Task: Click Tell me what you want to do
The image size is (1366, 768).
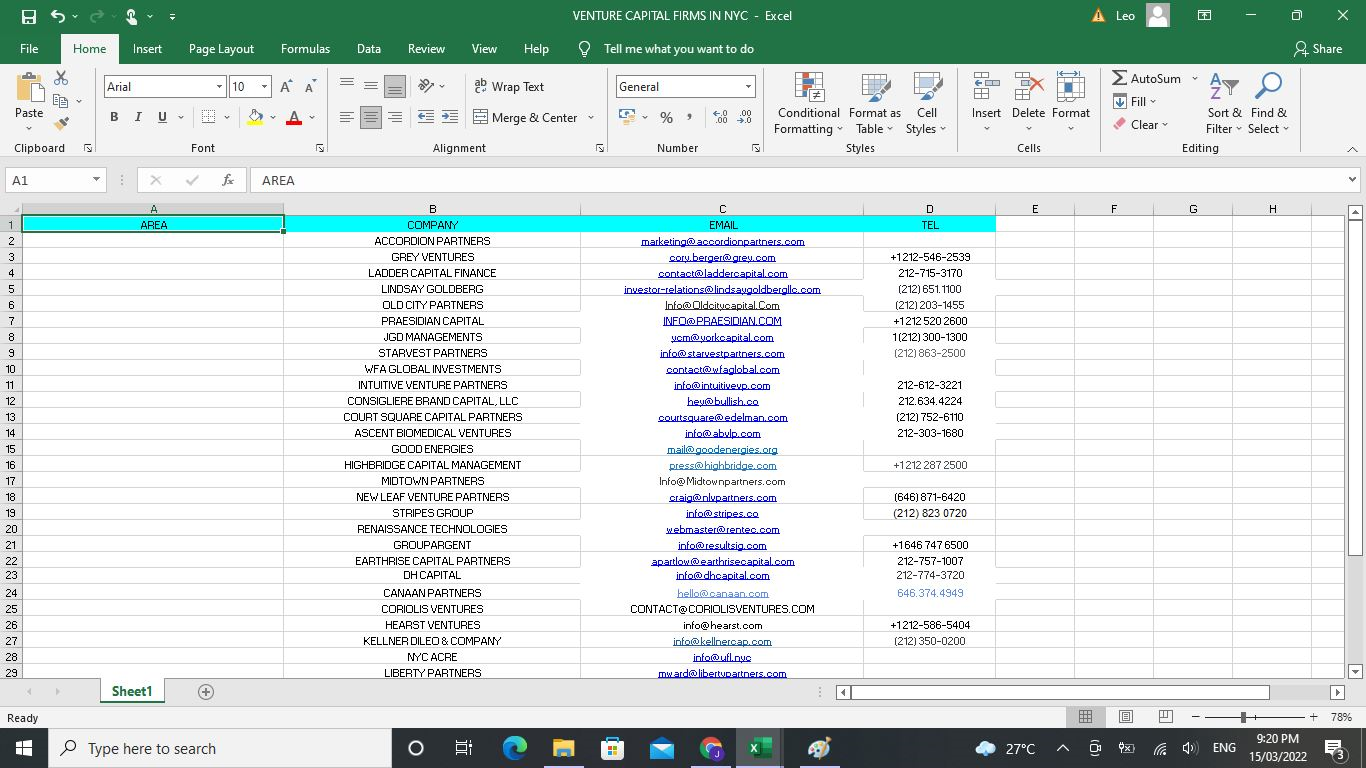Action: coord(679,49)
